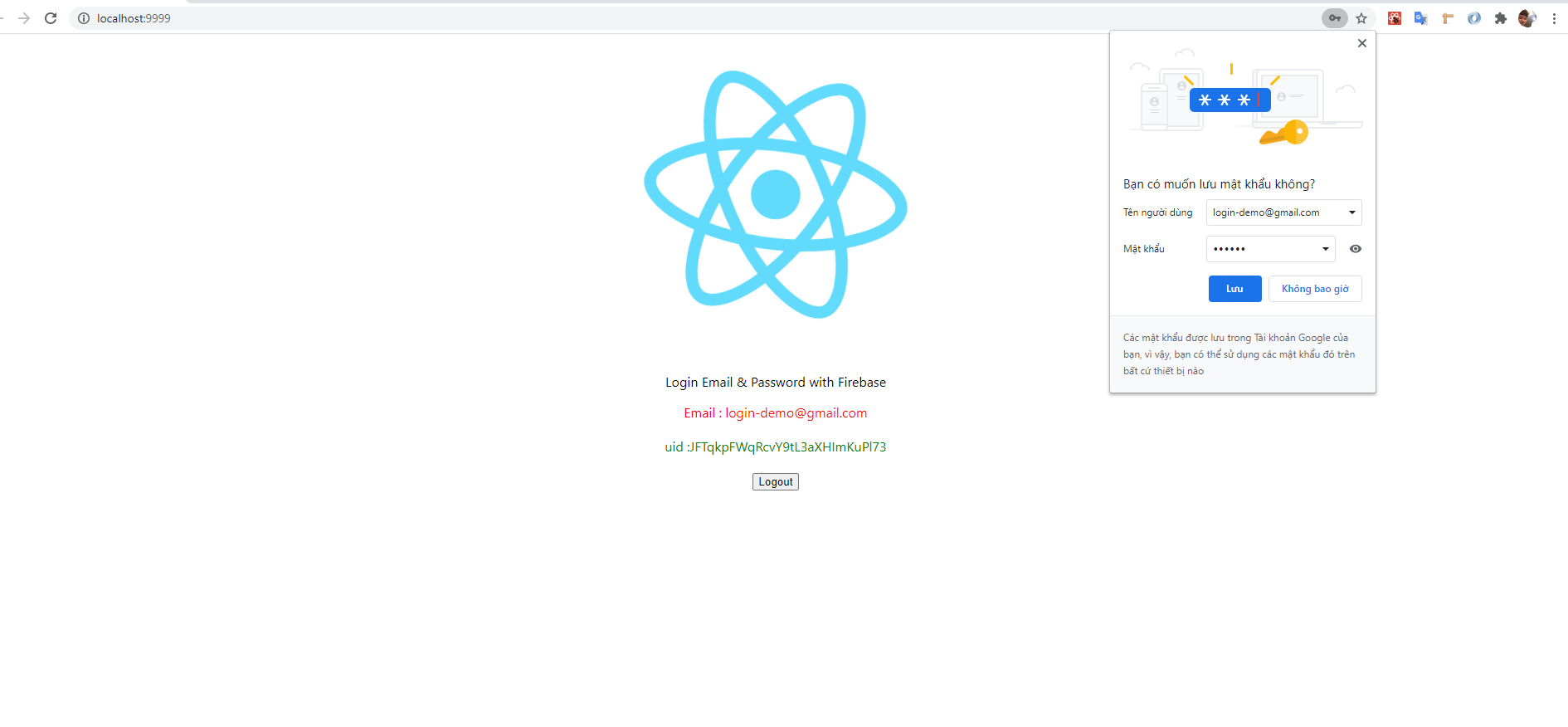This screenshot has height=727, width=1568.
Task: Open Chrome's three-dot menu
Action: (1554, 18)
